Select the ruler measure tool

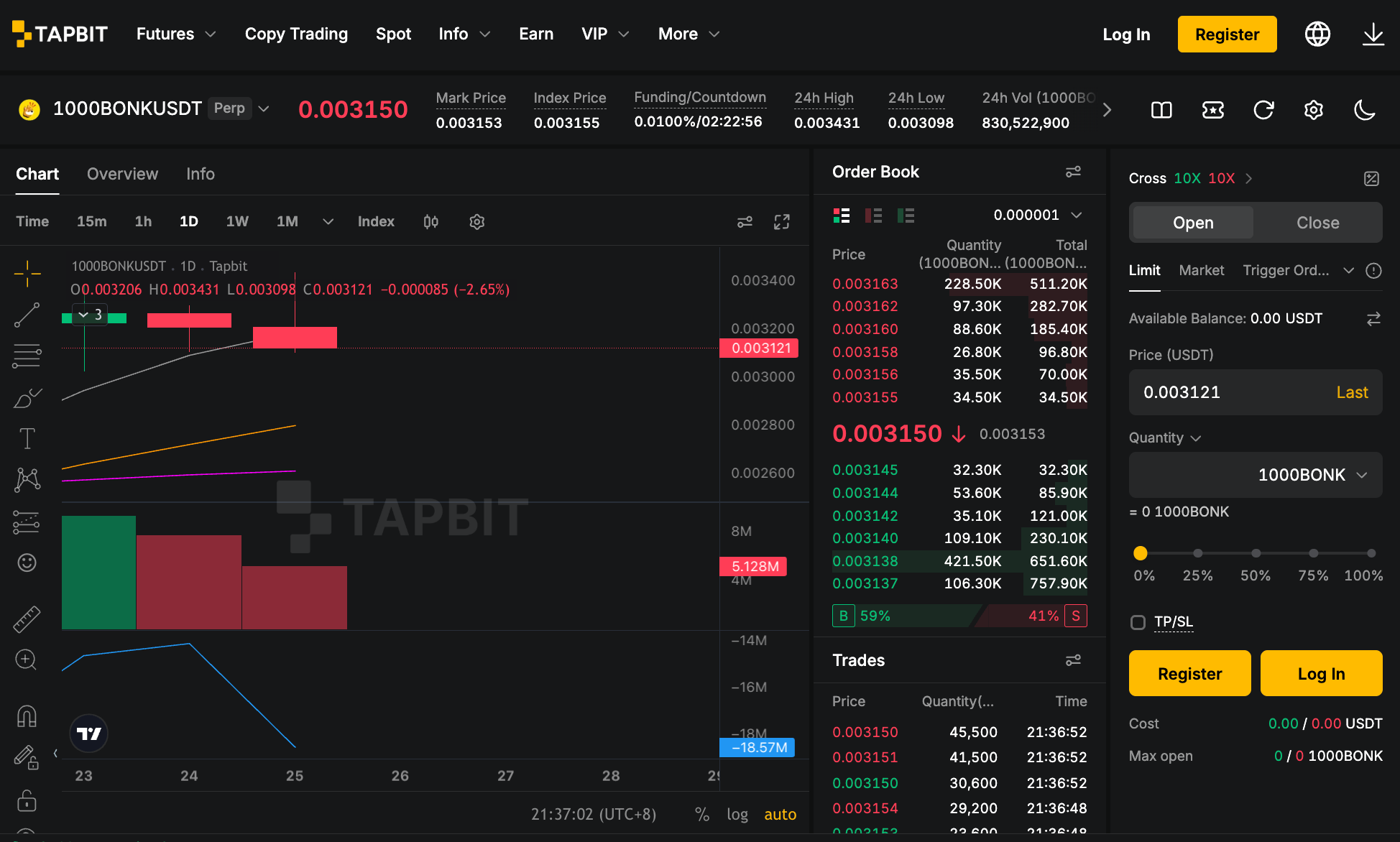(x=27, y=619)
